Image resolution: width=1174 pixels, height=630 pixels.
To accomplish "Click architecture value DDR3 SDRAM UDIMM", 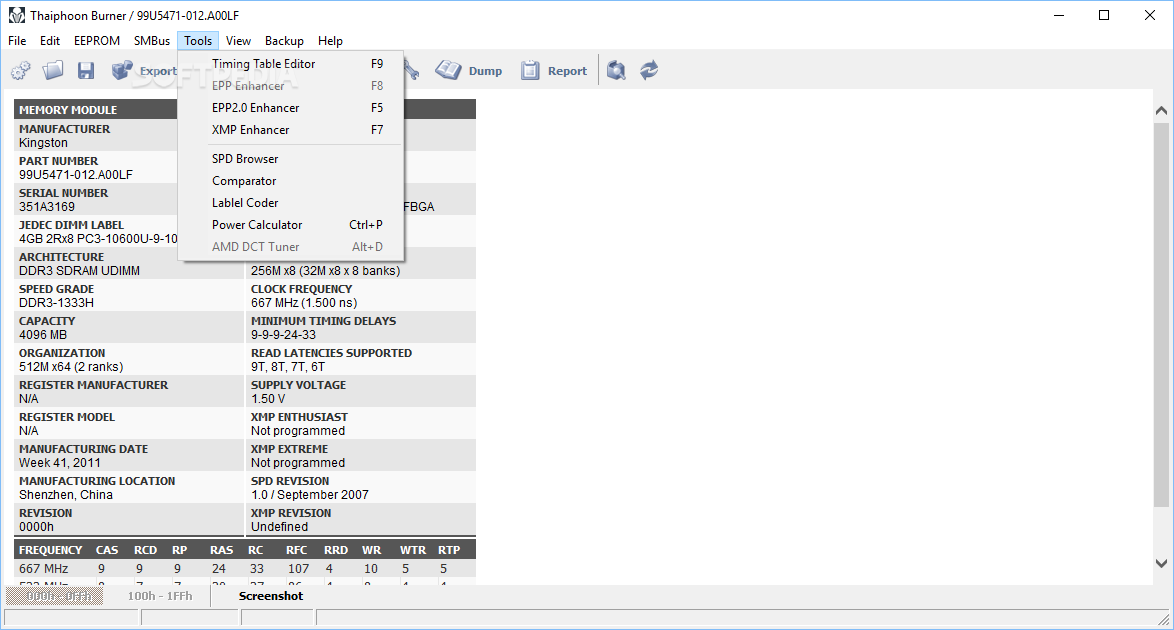I will (x=79, y=270).
